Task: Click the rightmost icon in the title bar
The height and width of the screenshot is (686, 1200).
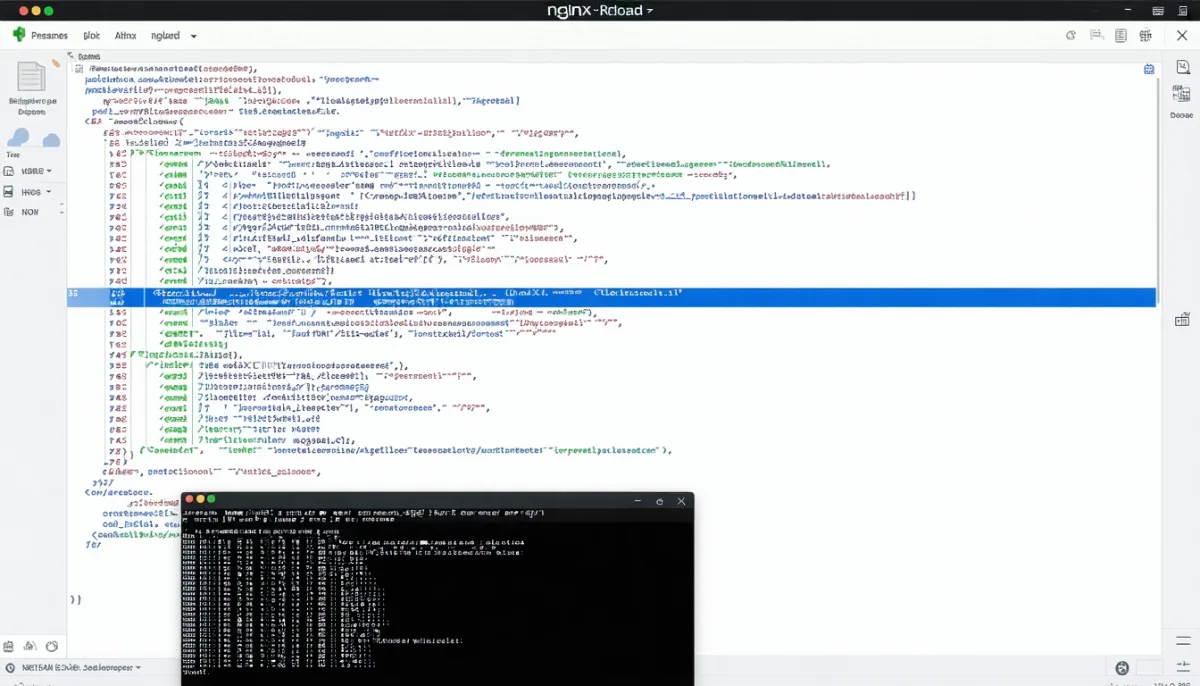Action: [x=1183, y=10]
